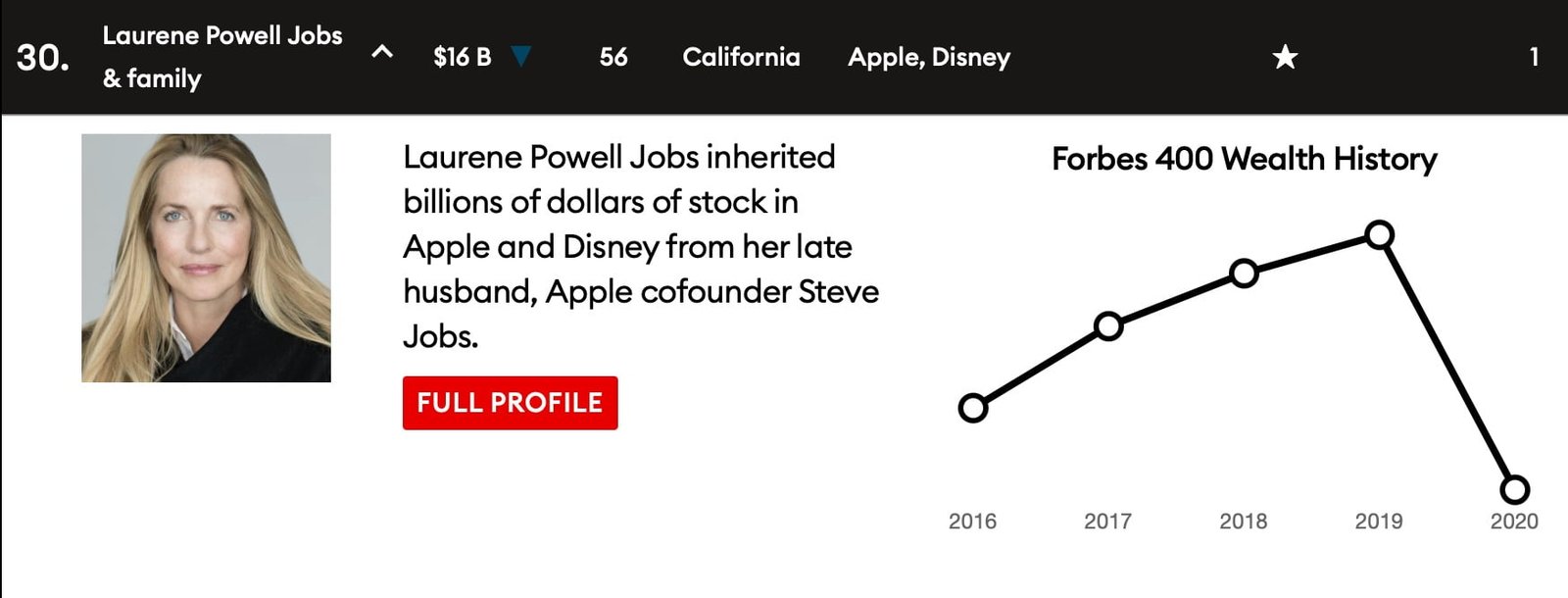Click the Apple, Disney source cell
The height and width of the screenshot is (598, 1568).
click(928, 57)
